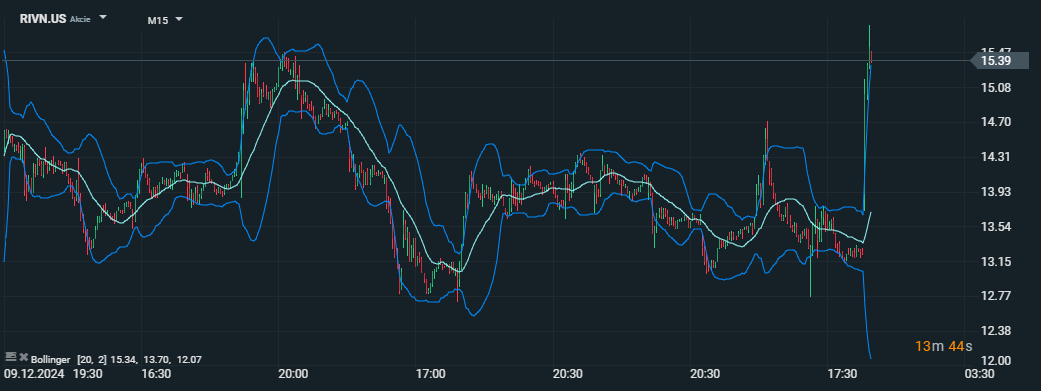The image size is (1041, 391).
Task: Click the 09.12.2024 date label
Action: click(34, 374)
